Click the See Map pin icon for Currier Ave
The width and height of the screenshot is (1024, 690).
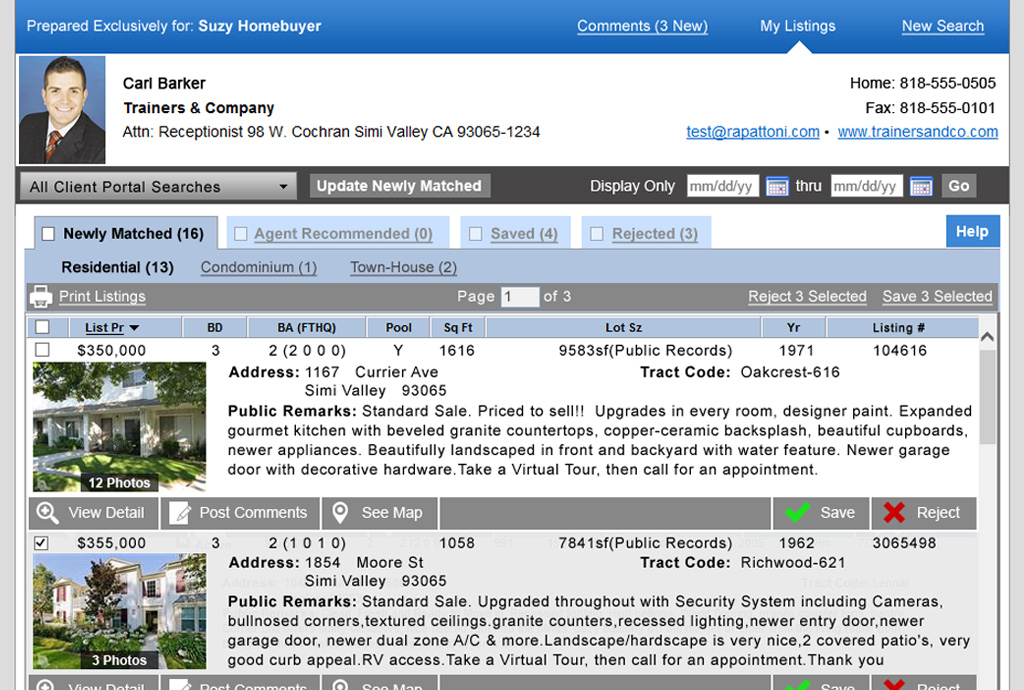click(341, 513)
